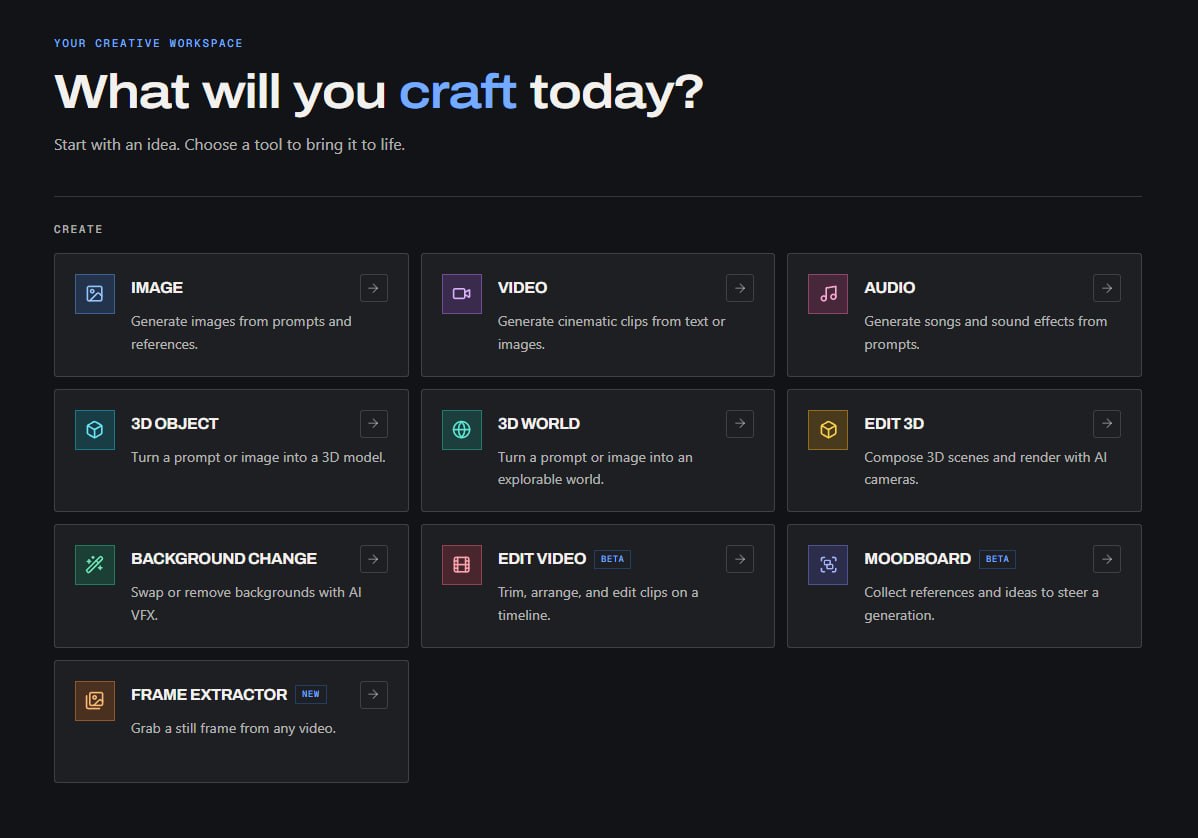The width and height of the screenshot is (1198, 838).
Task: Click the Video camera icon
Action: [x=461, y=294]
